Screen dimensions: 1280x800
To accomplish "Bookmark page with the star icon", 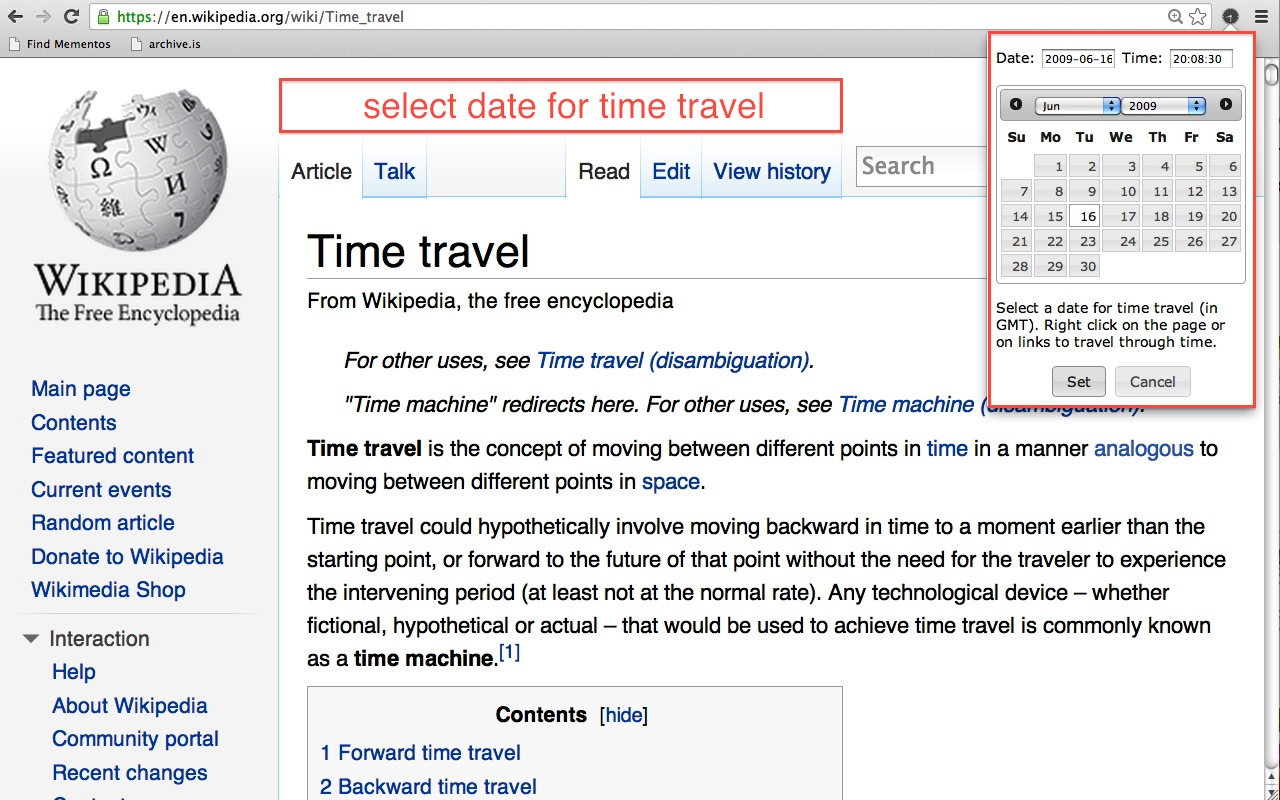I will coord(1198,16).
